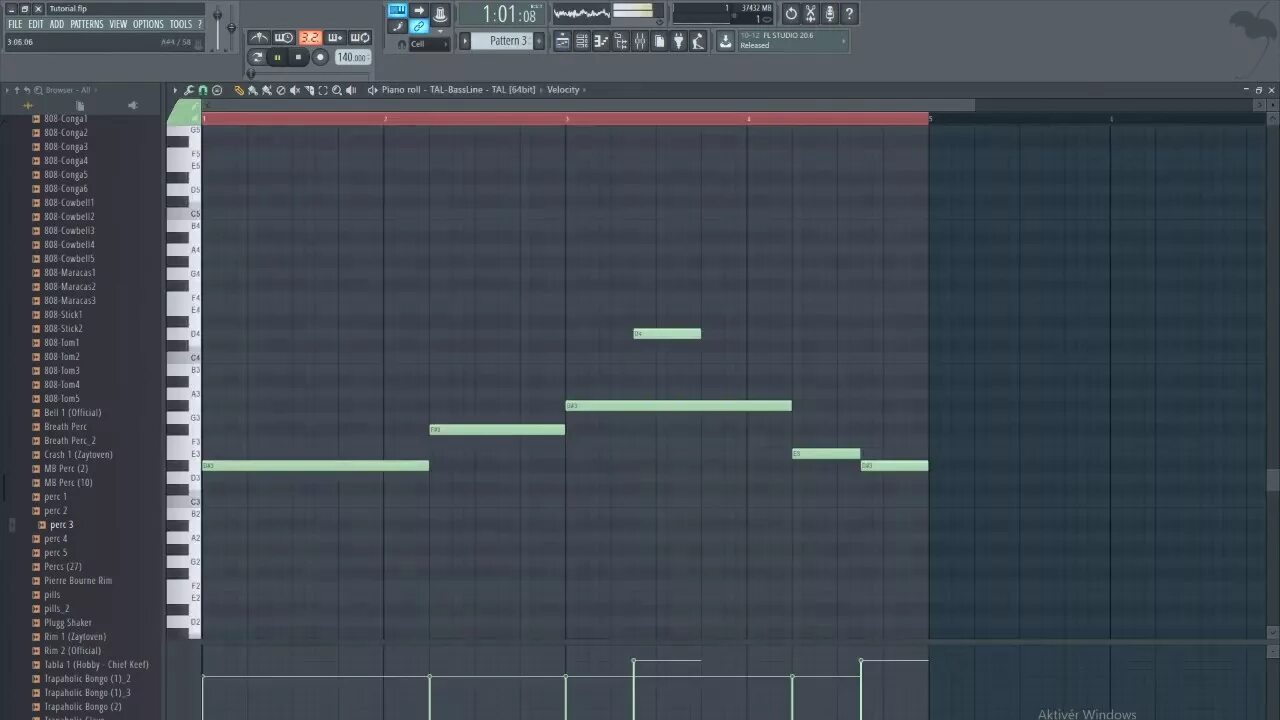
Task: Open the Channel rack from main toolbar
Action: click(x=582, y=41)
